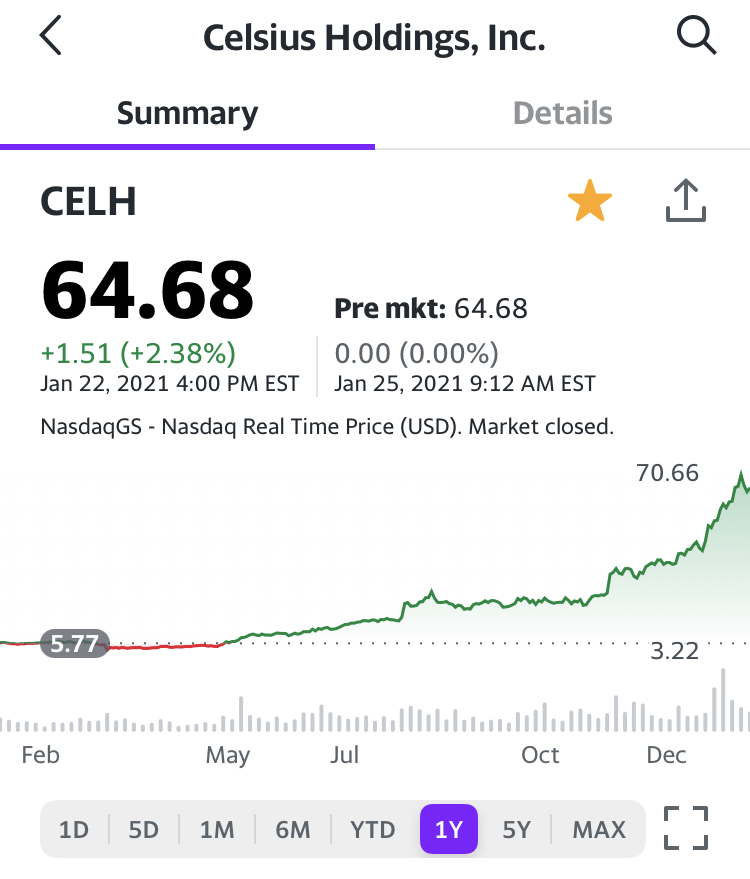
Task: Toggle the gold favorite star
Action: (590, 202)
